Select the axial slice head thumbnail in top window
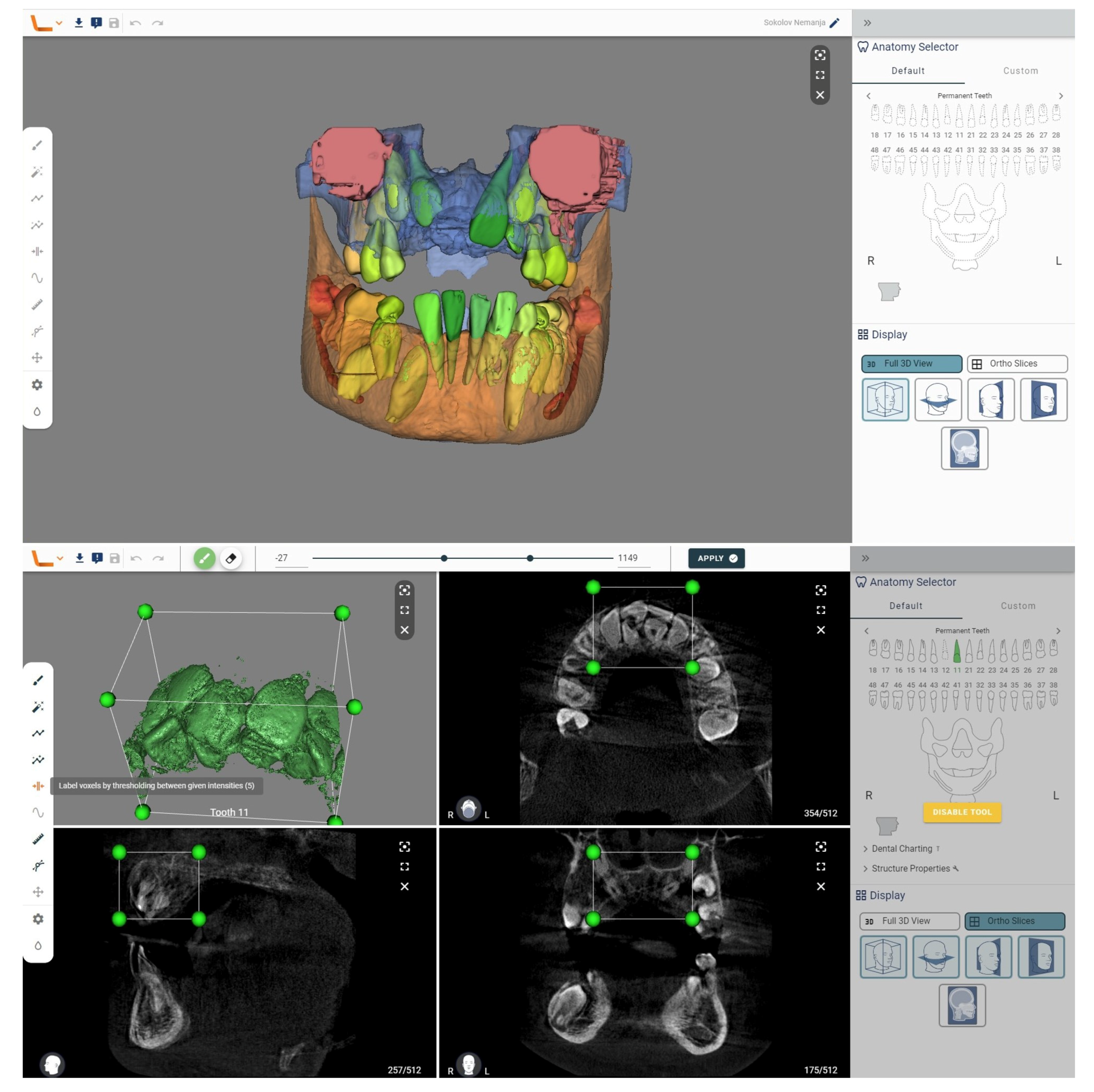The width and height of the screenshot is (1094, 1092). 938,399
